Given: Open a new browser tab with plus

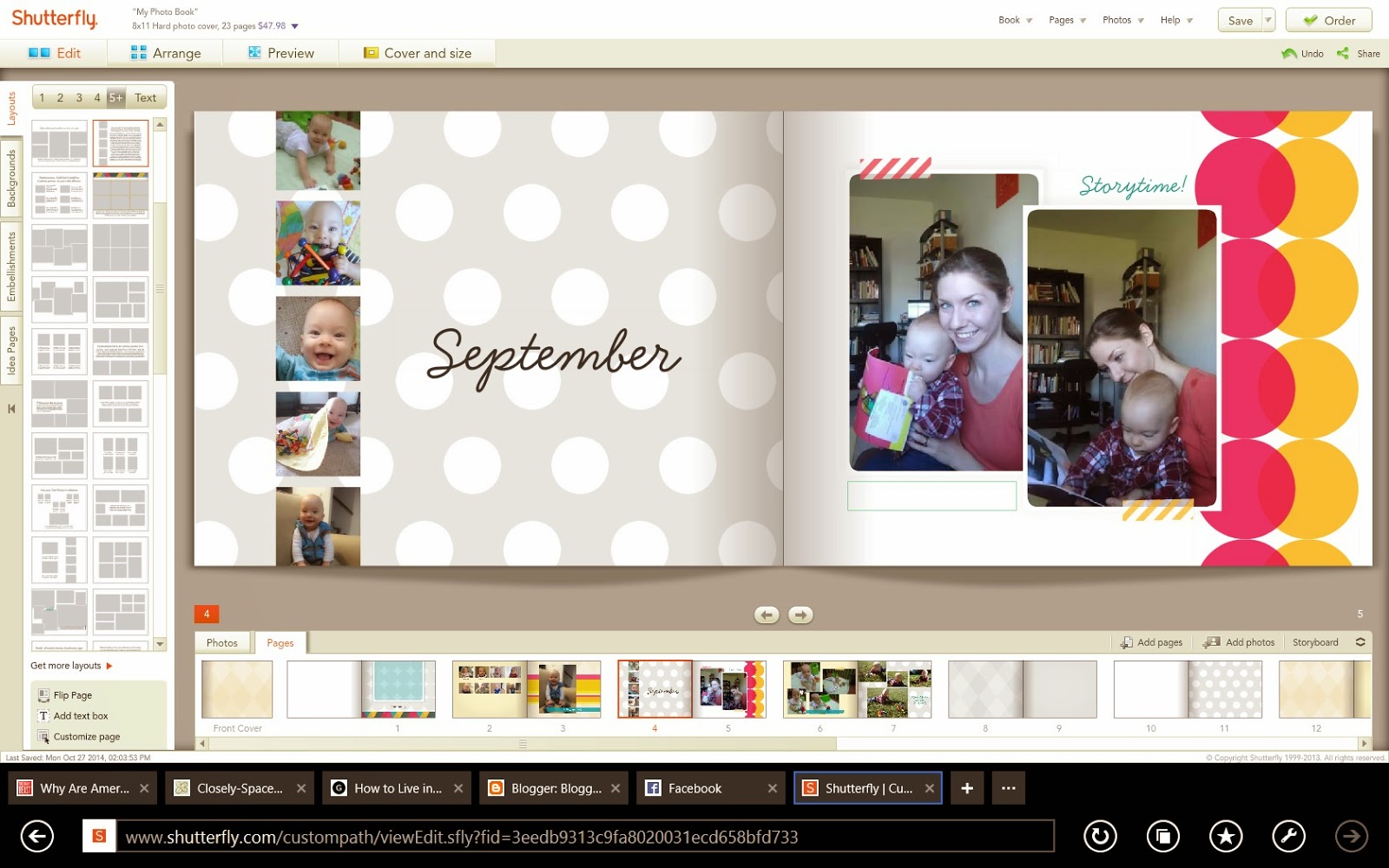Looking at the screenshot, I should [967, 788].
